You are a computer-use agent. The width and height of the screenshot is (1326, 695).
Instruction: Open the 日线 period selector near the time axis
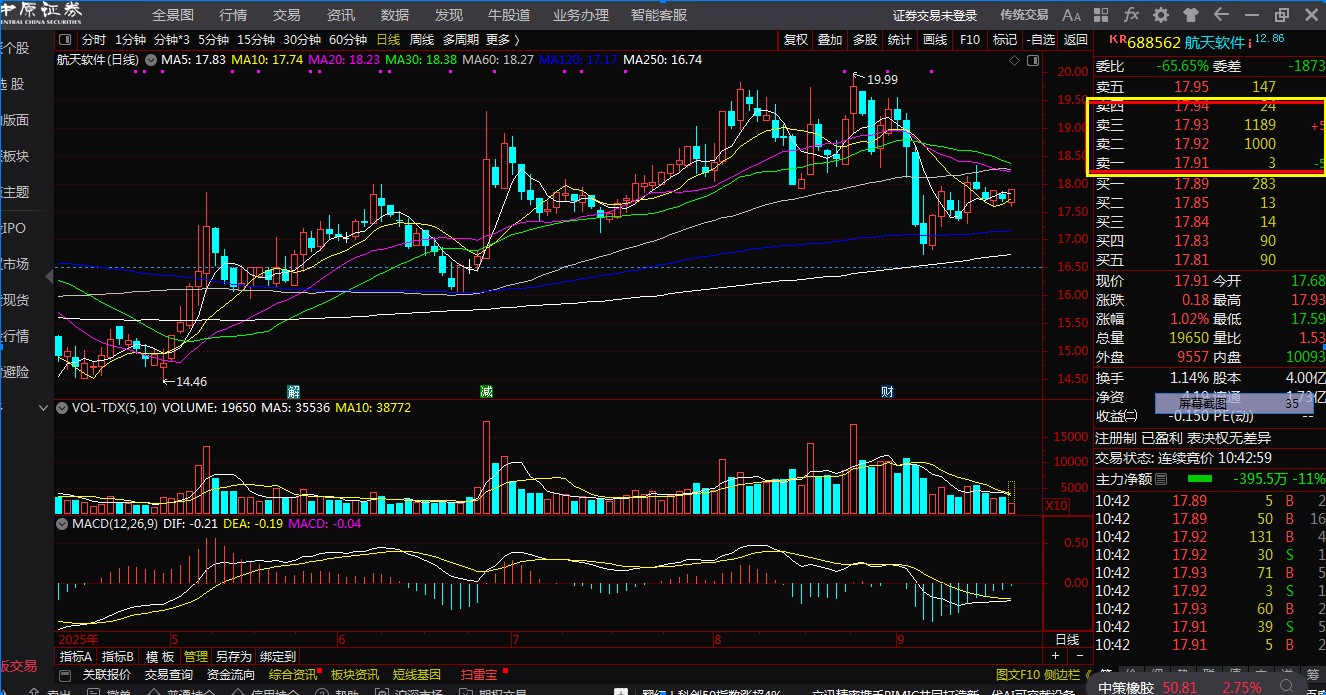pyautogui.click(x=1067, y=640)
